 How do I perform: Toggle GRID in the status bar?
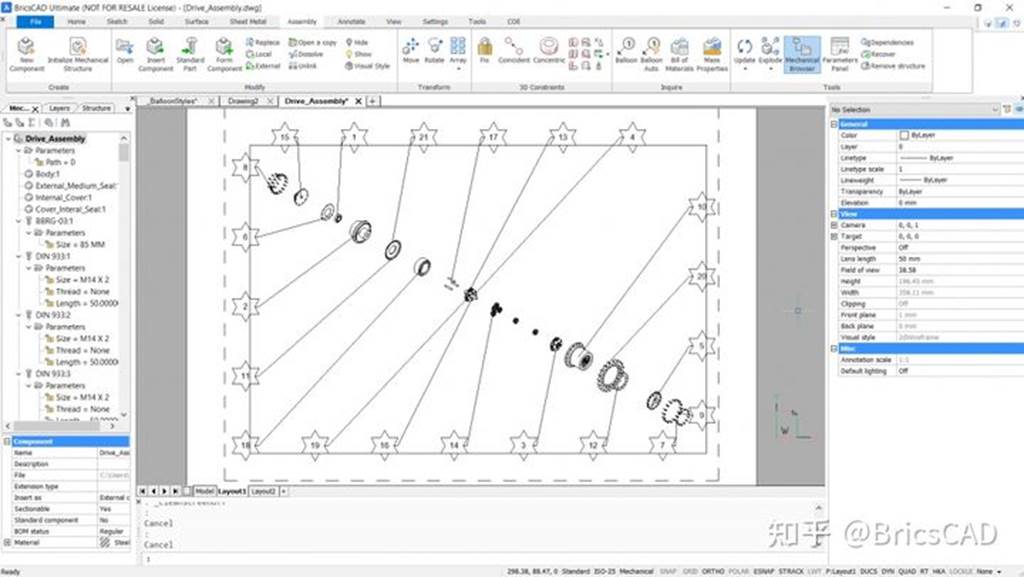point(690,571)
